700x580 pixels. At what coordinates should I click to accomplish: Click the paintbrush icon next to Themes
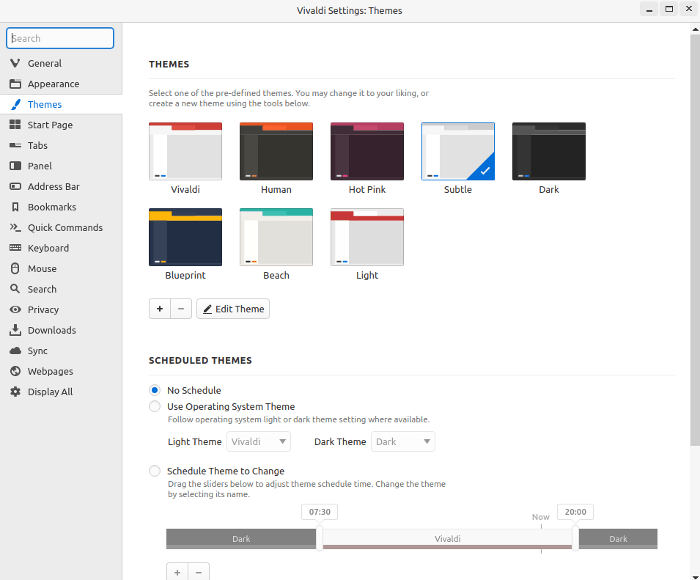[15, 104]
